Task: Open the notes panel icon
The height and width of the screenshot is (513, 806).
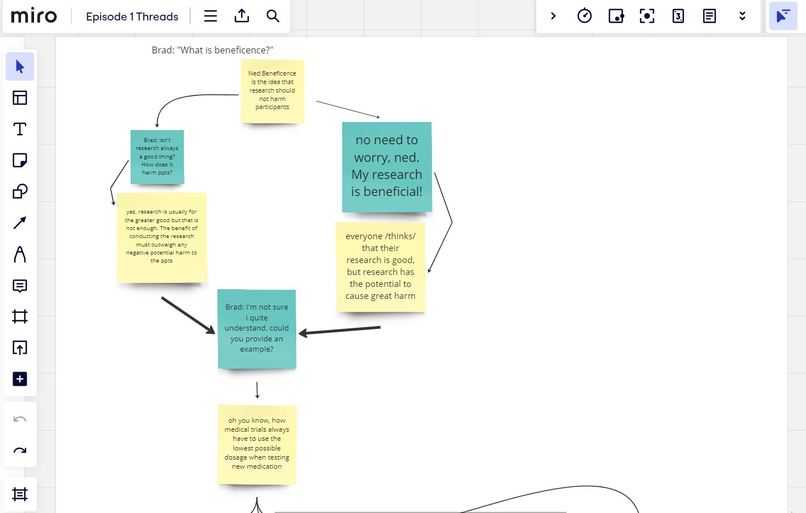Action: [x=709, y=16]
